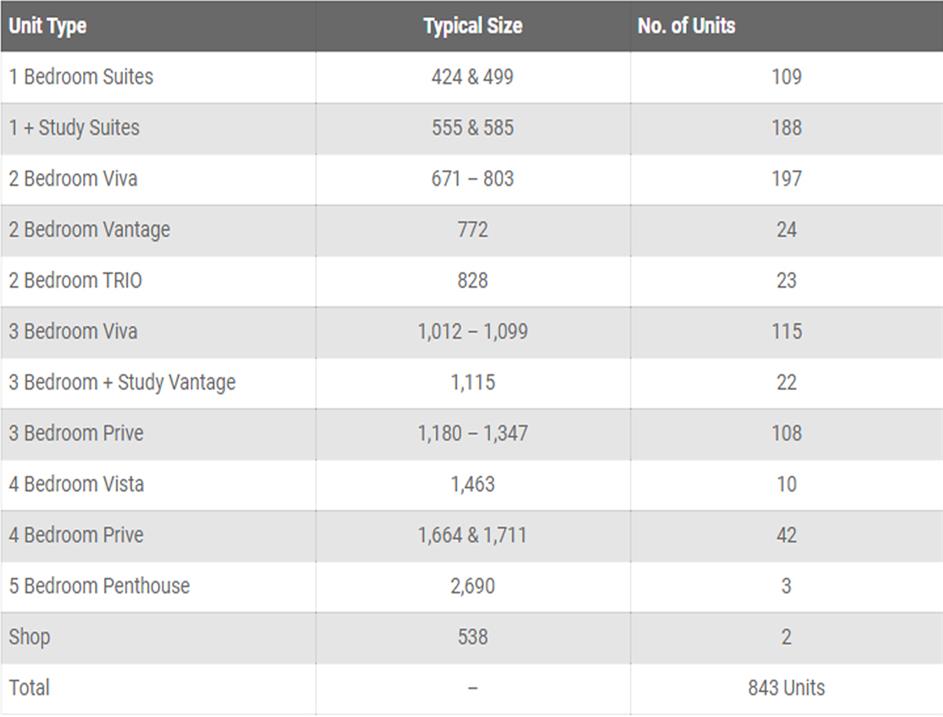Click the 2 Bedroom Viva label
This screenshot has height=717, width=943.
click(73, 179)
